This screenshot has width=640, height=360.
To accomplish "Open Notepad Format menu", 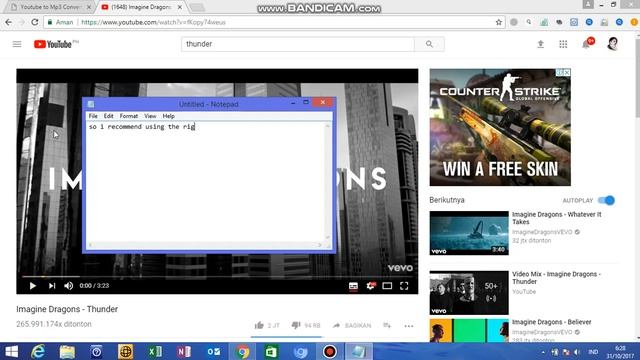I will (x=129, y=116).
